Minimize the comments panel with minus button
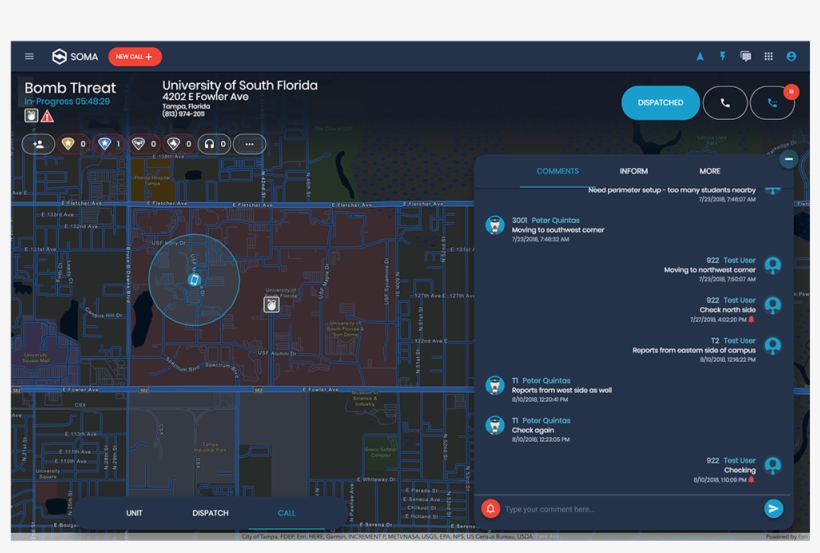Viewport: 820px width, 553px height. coord(789,159)
